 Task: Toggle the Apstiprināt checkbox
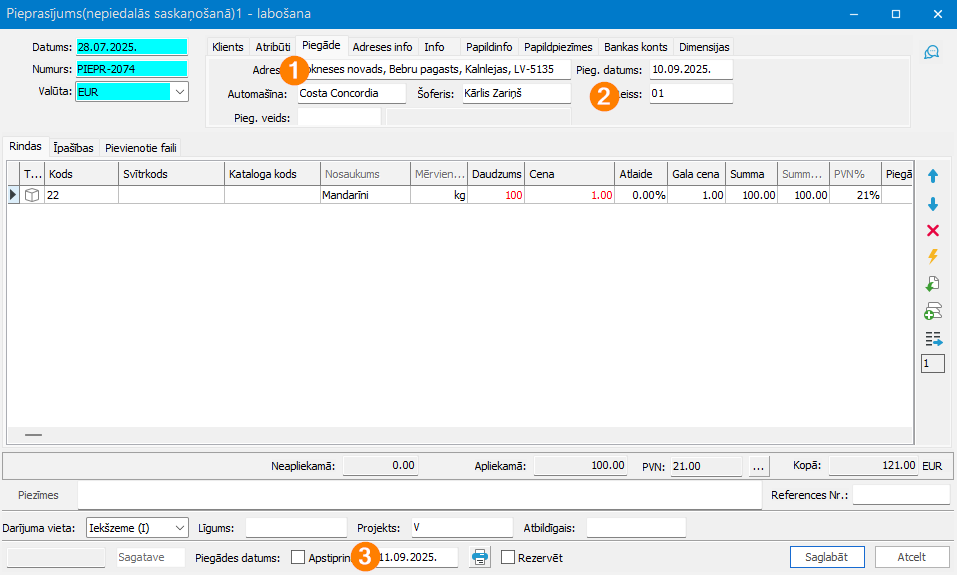pyautogui.click(x=298, y=557)
